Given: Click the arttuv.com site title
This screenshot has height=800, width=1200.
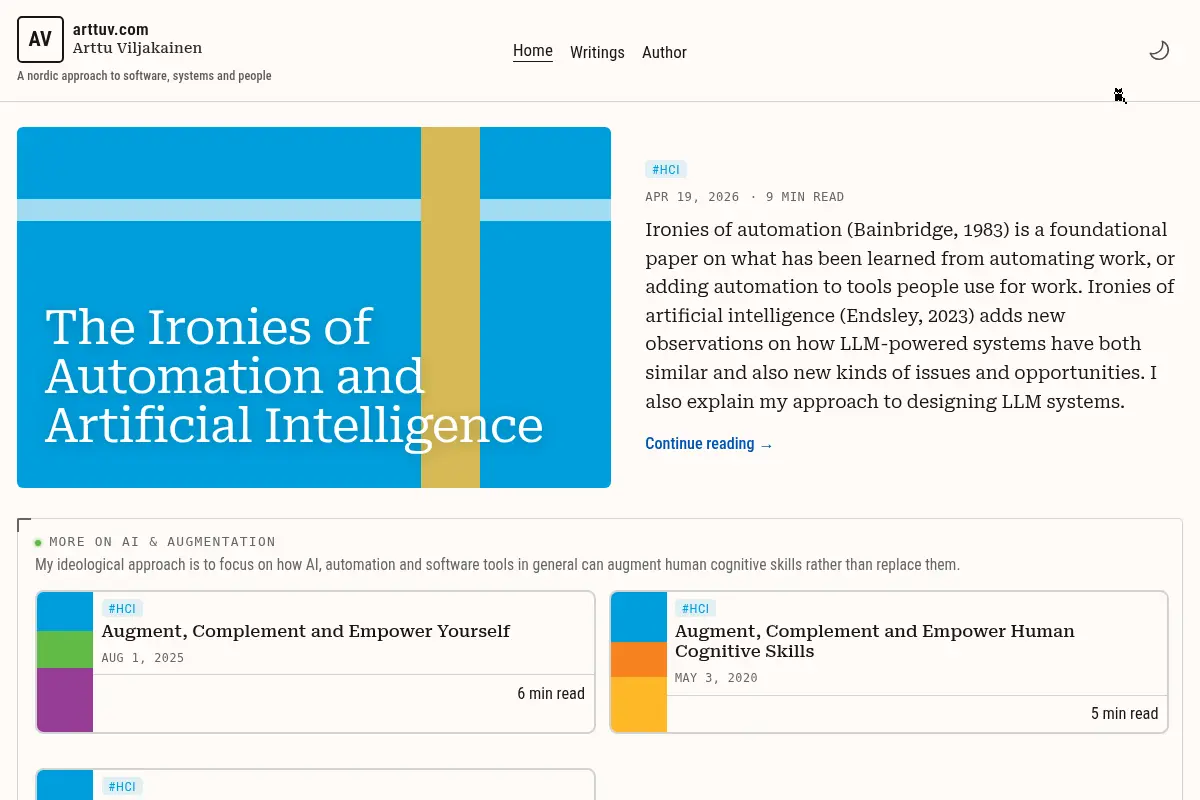Looking at the screenshot, I should tap(111, 30).
